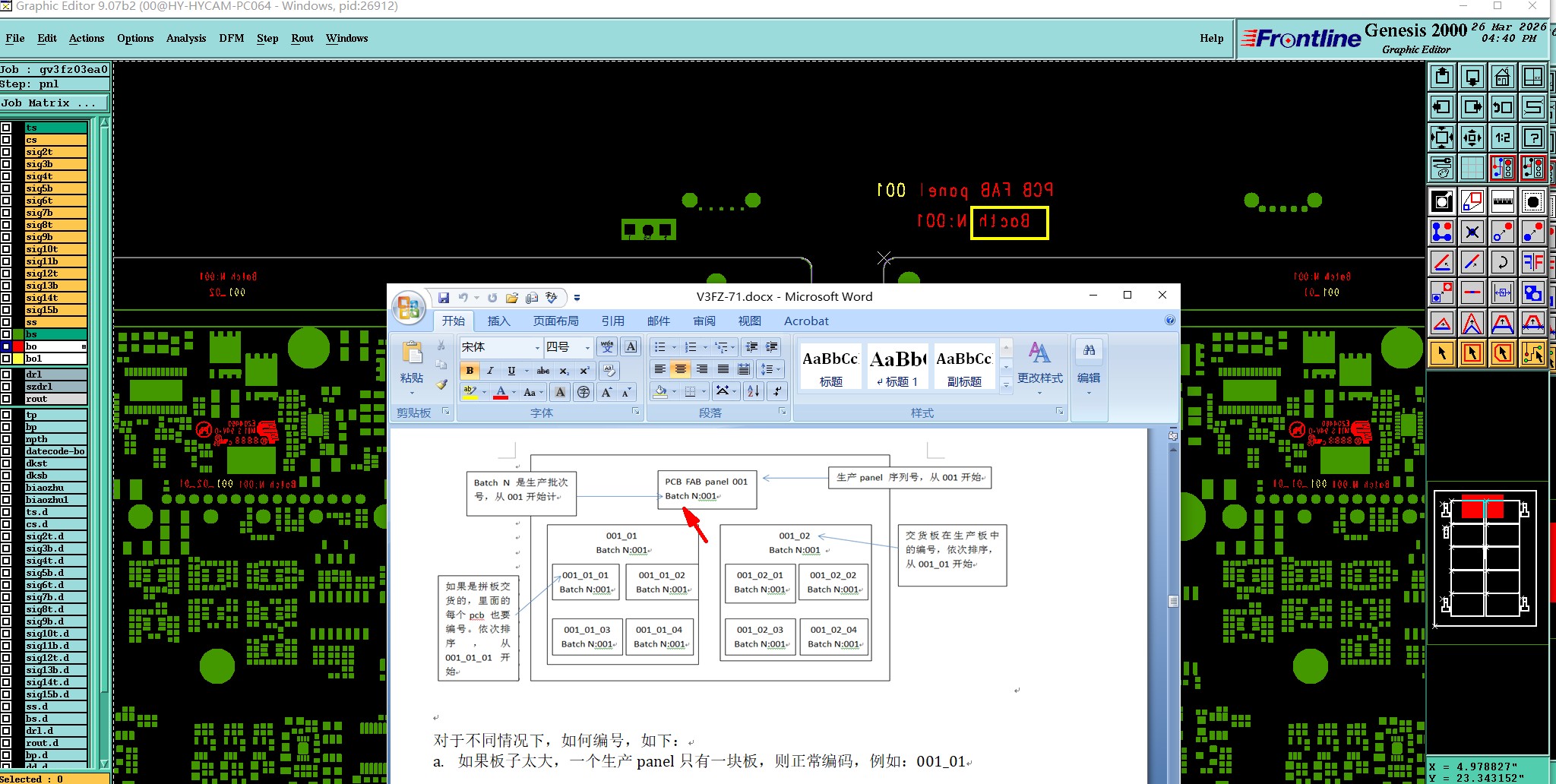This screenshot has width=1556, height=784.
Task: Open the tools and palette settings icon
Action: pos(1442,168)
